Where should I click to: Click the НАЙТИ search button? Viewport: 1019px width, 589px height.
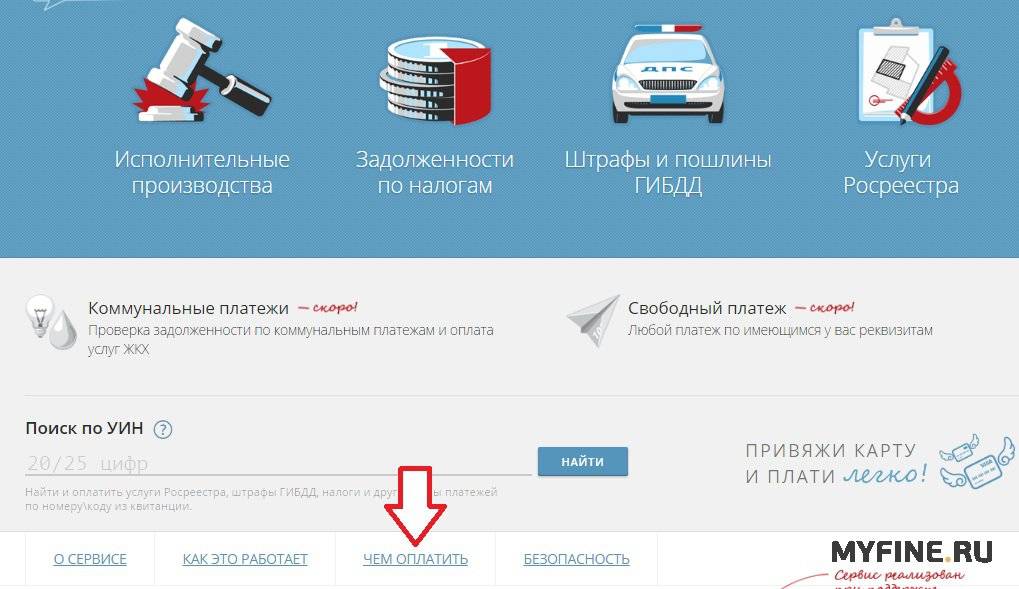[x=583, y=462]
